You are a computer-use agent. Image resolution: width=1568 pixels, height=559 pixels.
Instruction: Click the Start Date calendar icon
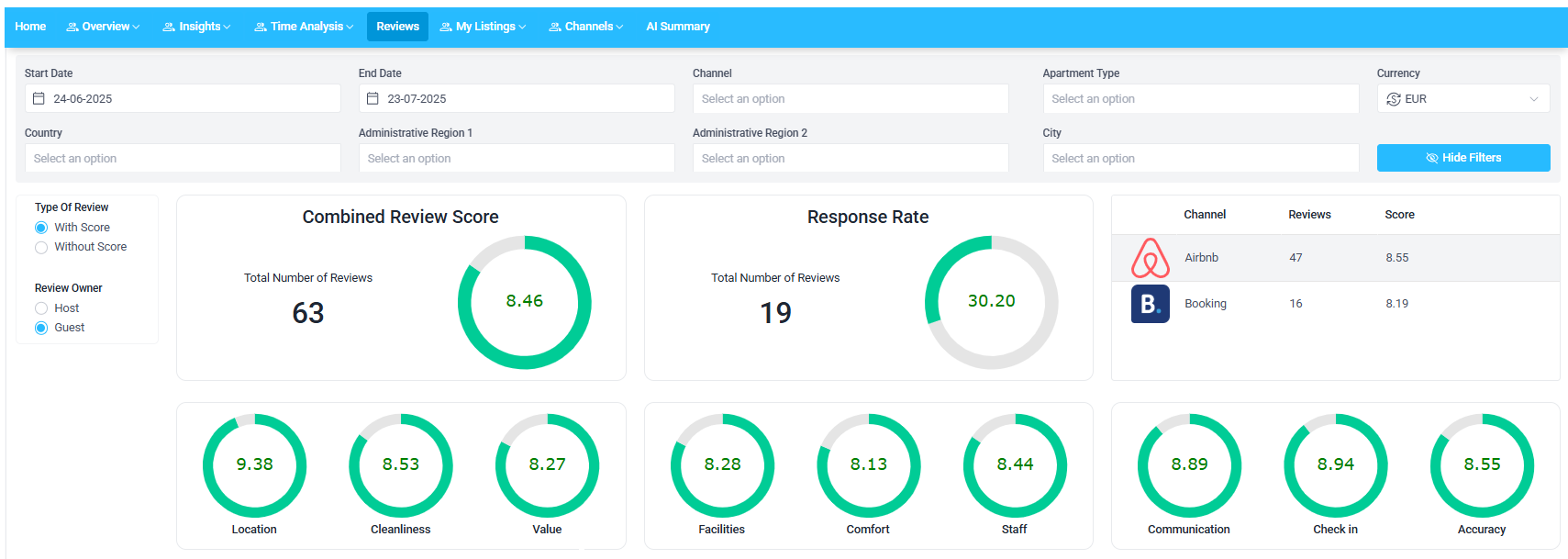(x=39, y=98)
